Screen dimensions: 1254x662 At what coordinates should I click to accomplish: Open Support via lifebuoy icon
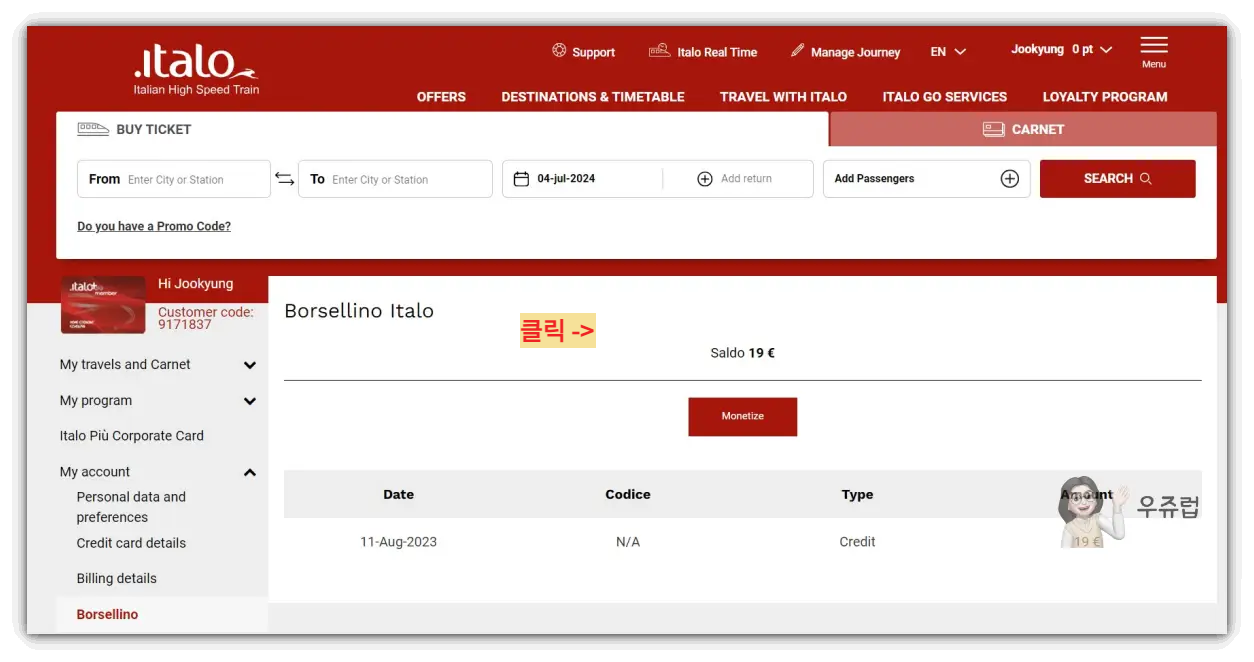coord(559,51)
